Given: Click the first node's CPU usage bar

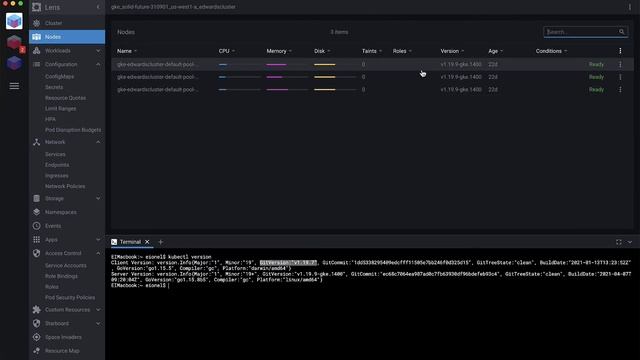Looking at the screenshot, I should [239, 64].
